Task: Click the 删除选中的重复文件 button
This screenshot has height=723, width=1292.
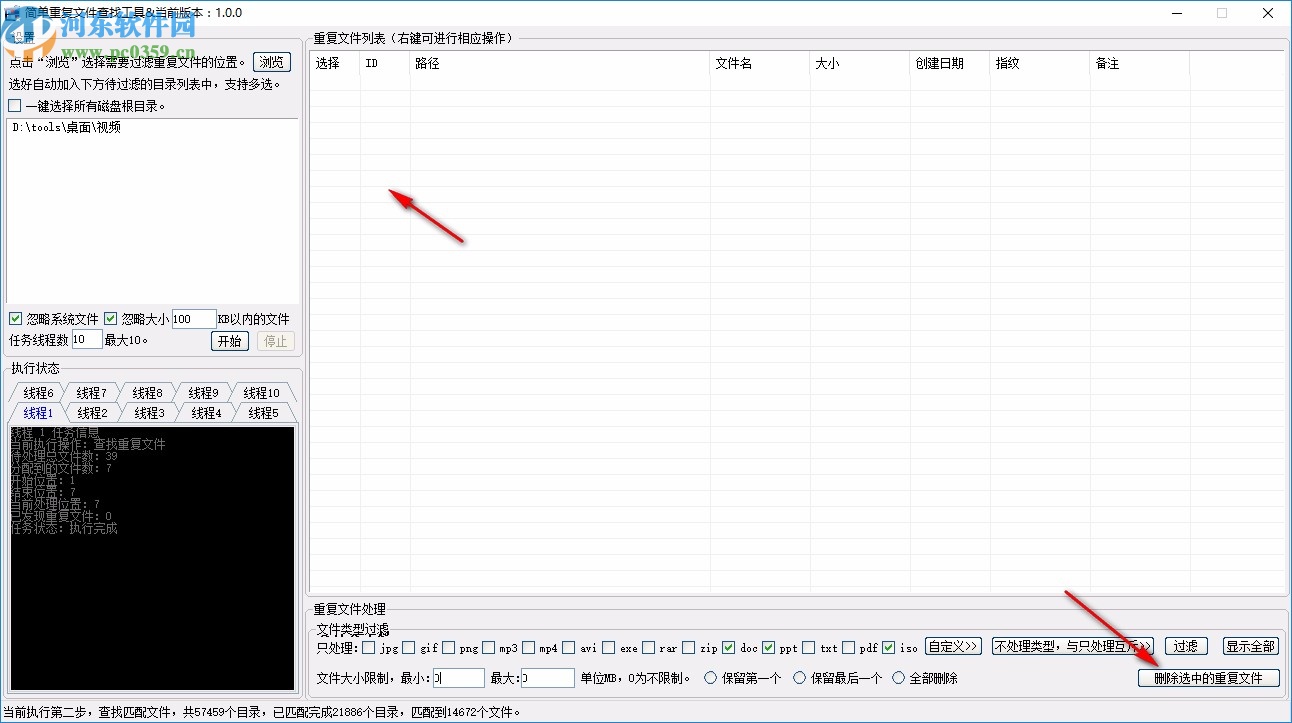Action: coord(1208,677)
